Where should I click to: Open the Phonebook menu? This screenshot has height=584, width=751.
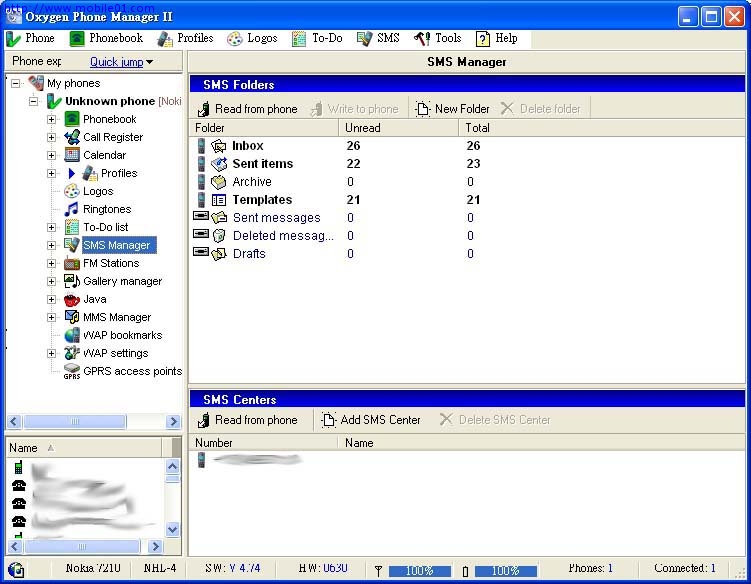pyautogui.click(x=106, y=38)
